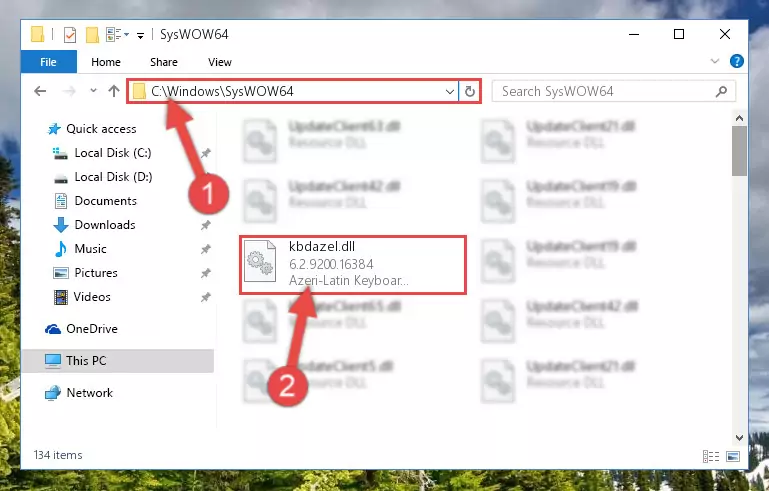Image resolution: width=769 pixels, height=491 pixels.
Task: Click the search magnifier icon
Action: 721,91
